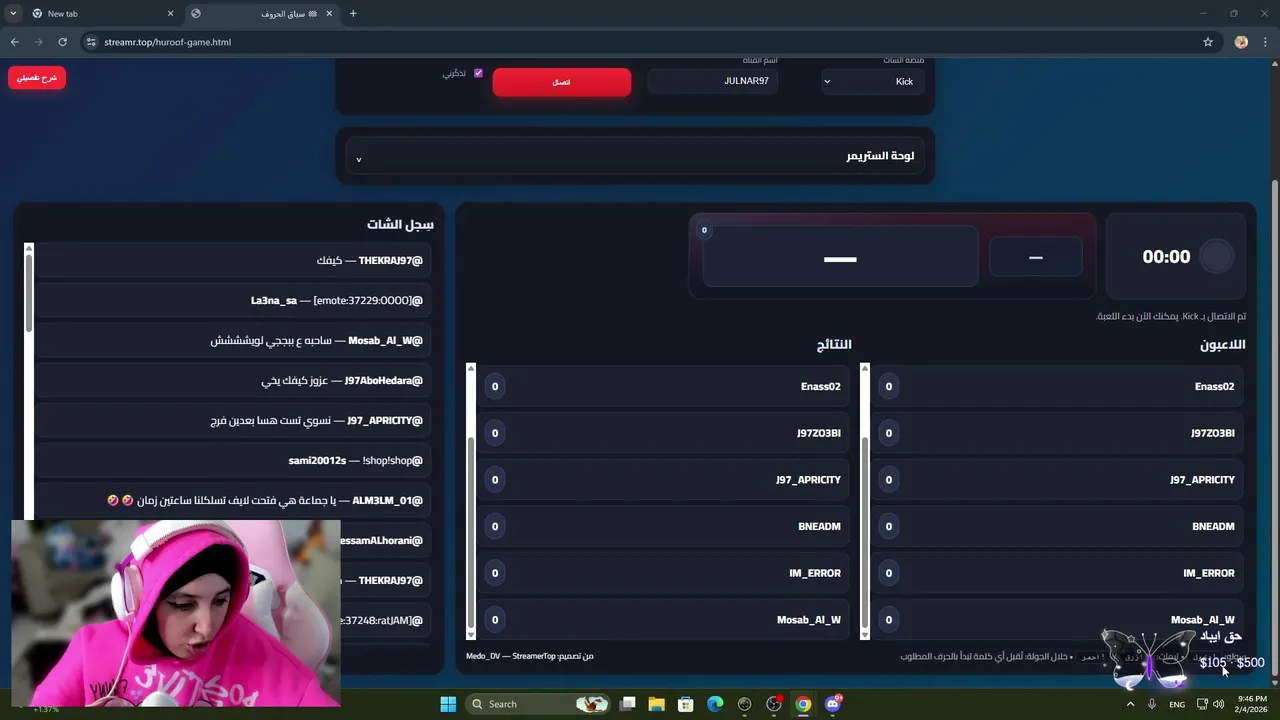Click the شرح تفصيلي red button
The image size is (1280, 720).
coord(37,78)
